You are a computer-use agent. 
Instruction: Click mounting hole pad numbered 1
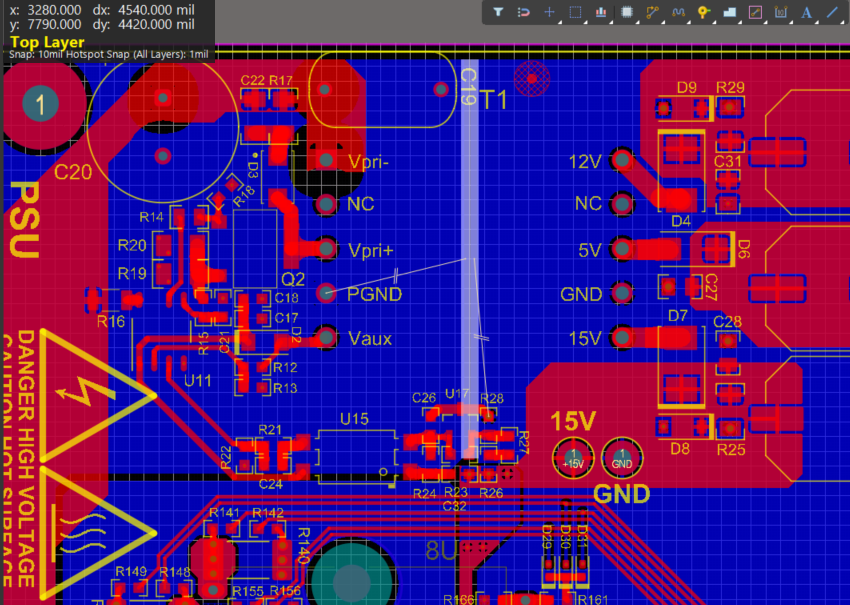[x=41, y=104]
